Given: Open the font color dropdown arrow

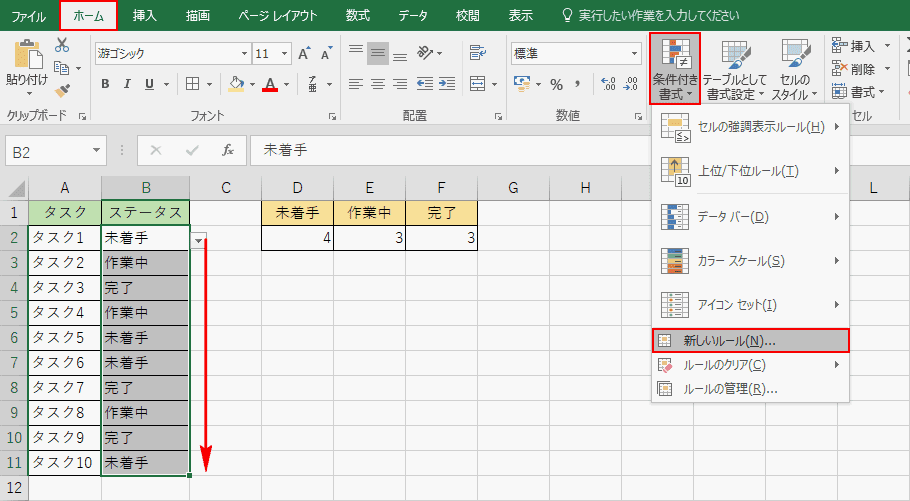Looking at the screenshot, I should point(286,85).
